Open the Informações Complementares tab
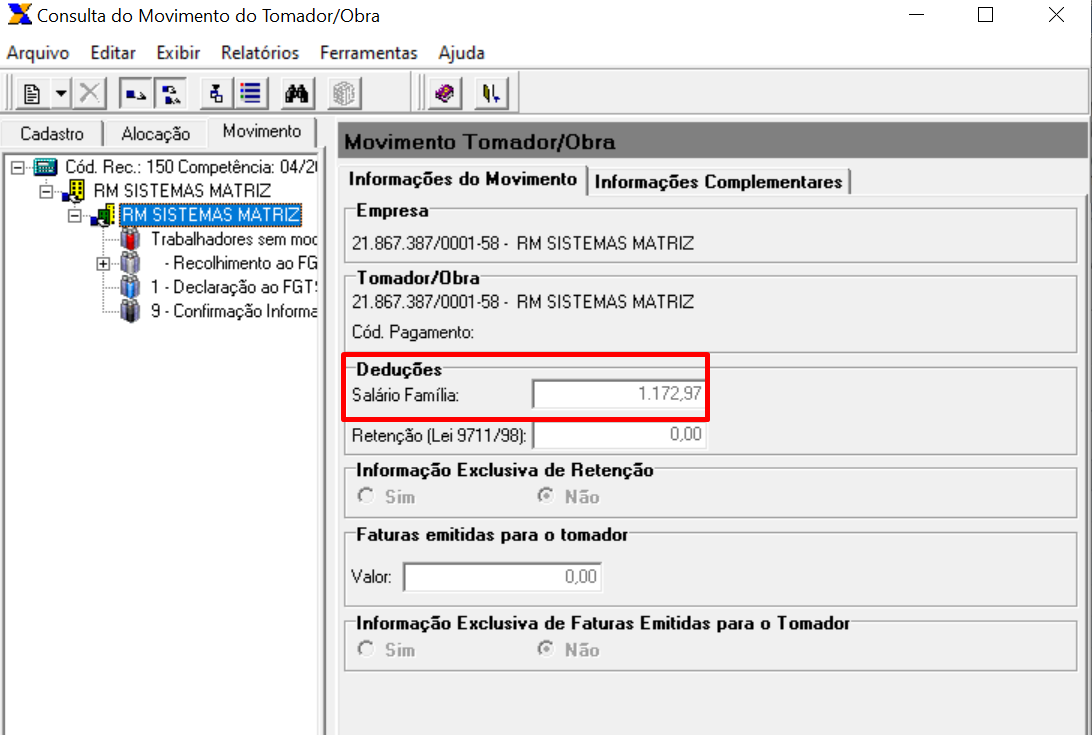Image resolution: width=1092 pixels, height=735 pixels. point(718,182)
